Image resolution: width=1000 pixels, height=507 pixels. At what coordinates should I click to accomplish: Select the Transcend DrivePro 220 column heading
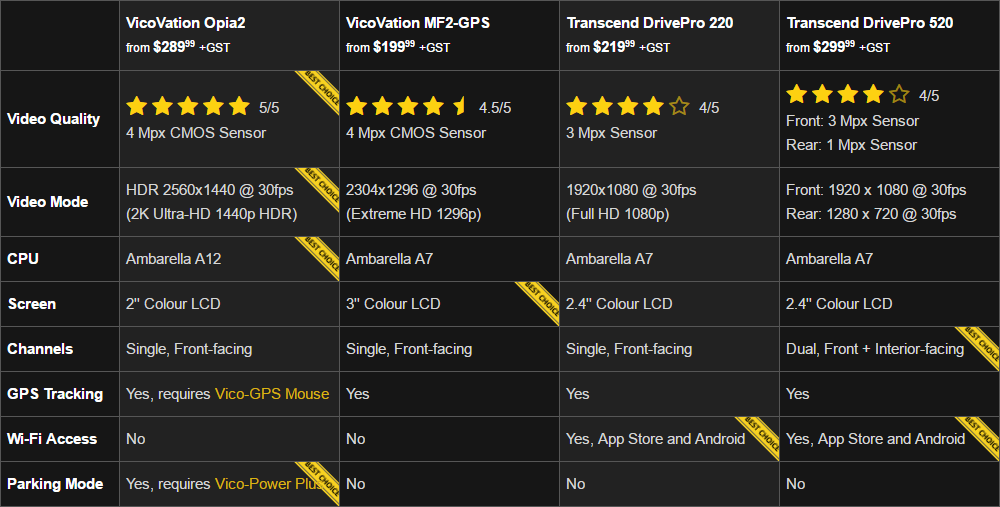tap(649, 22)
